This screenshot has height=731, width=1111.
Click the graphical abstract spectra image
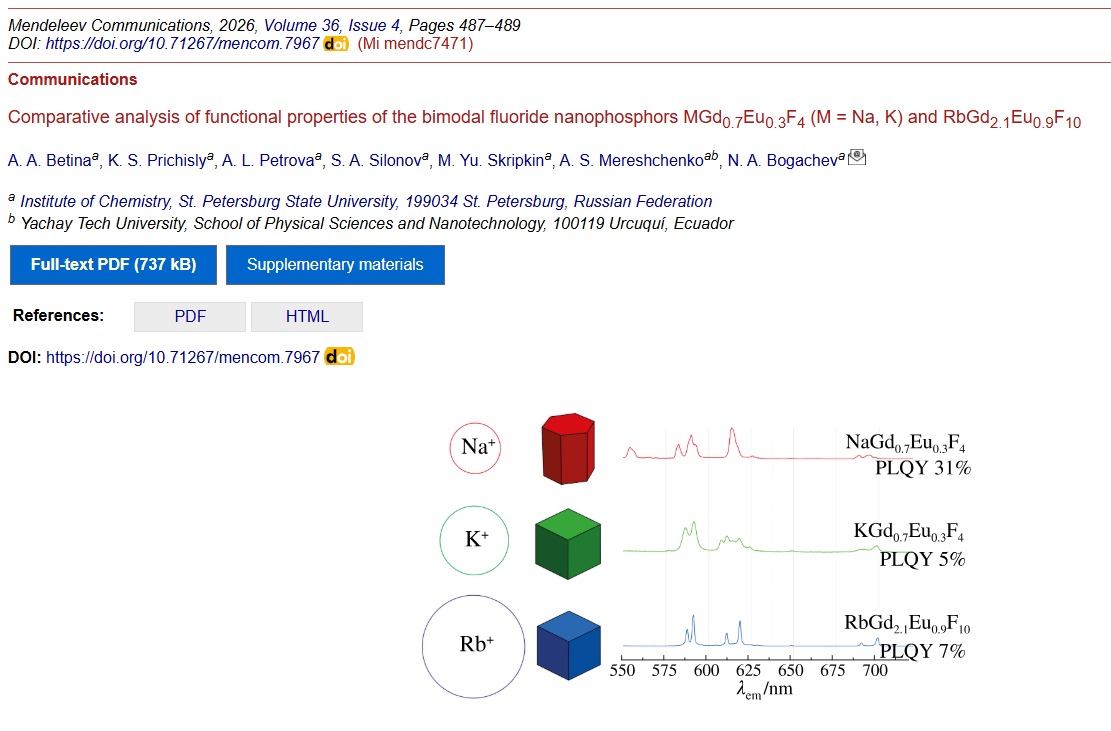pos(696,555)
